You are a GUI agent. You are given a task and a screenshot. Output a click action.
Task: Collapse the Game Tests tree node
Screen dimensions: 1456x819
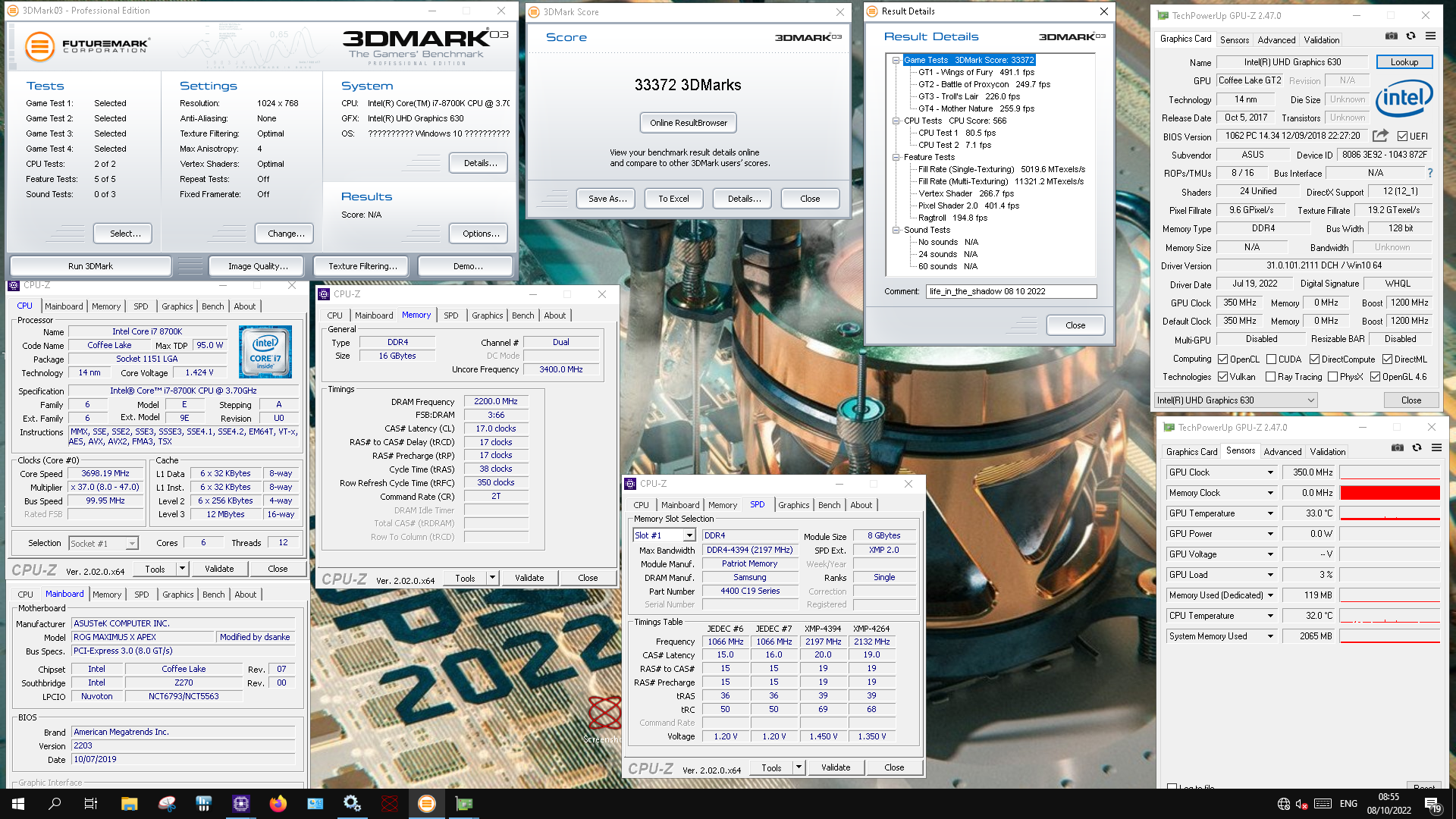tap(896, 60)
